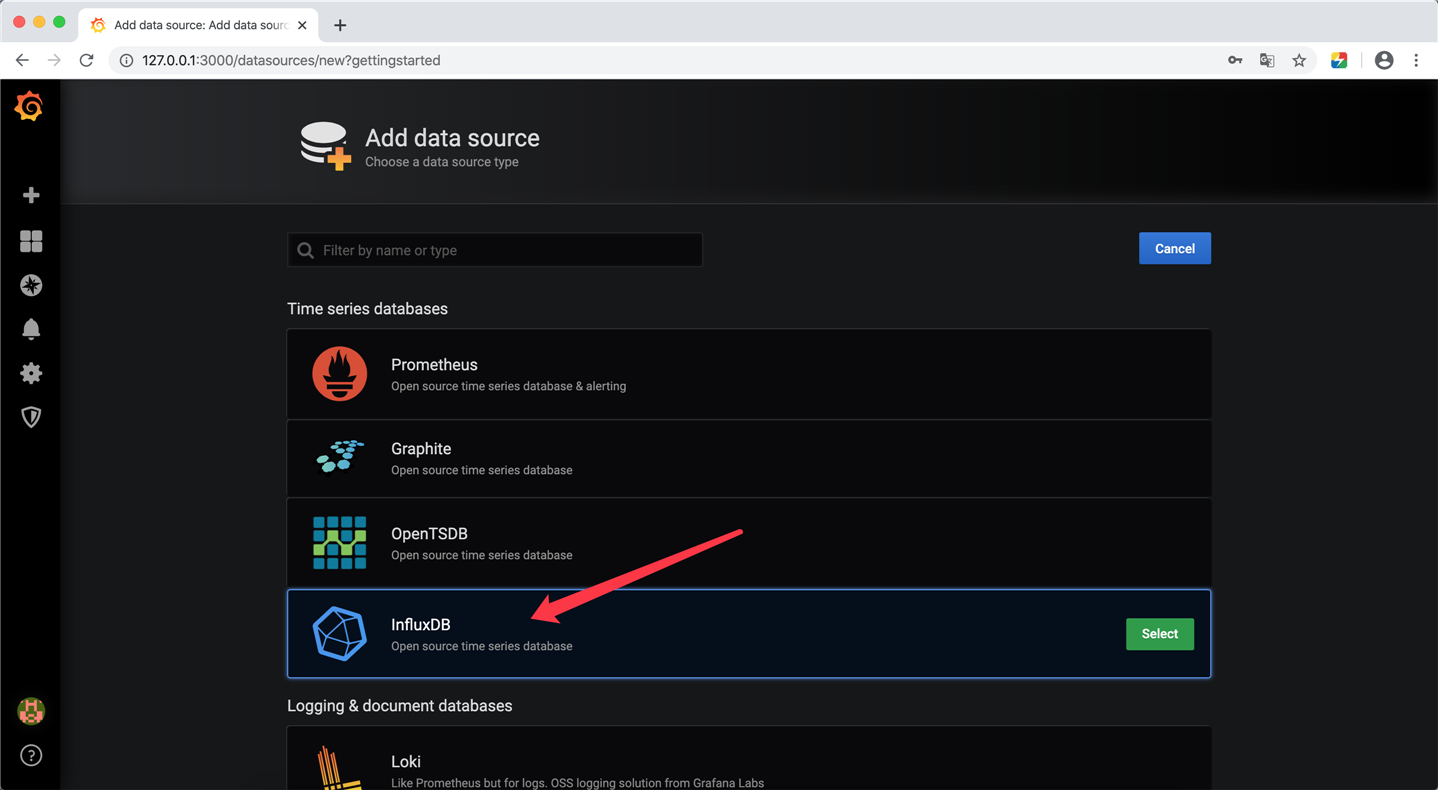Viewport: 1438px width, 790px height.
Task: Open the Server Admin shield icon
Action: (31, 417)
